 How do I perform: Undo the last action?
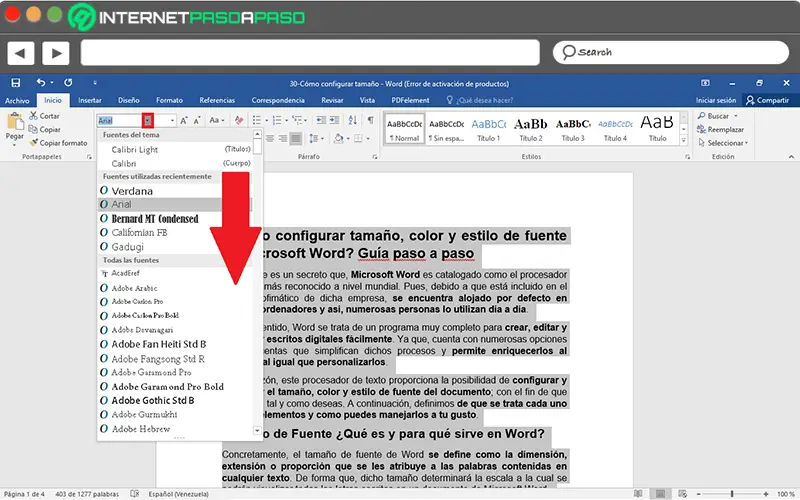41,83
